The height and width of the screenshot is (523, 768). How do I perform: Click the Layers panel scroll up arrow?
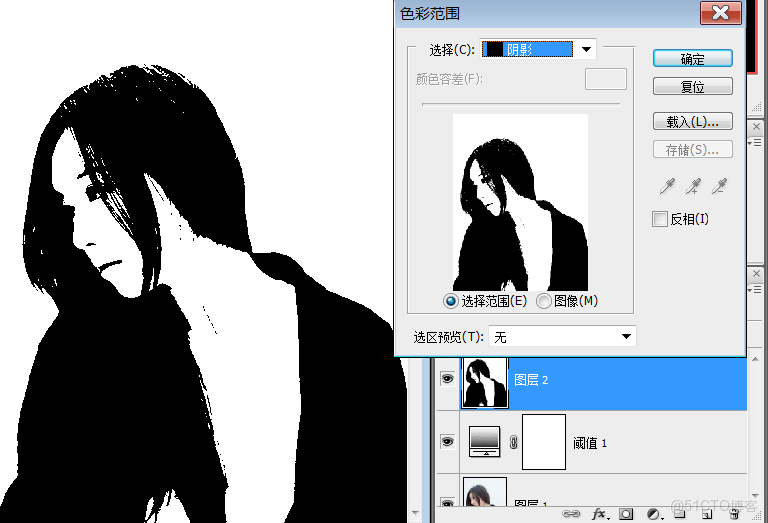(x=755, y=359)
